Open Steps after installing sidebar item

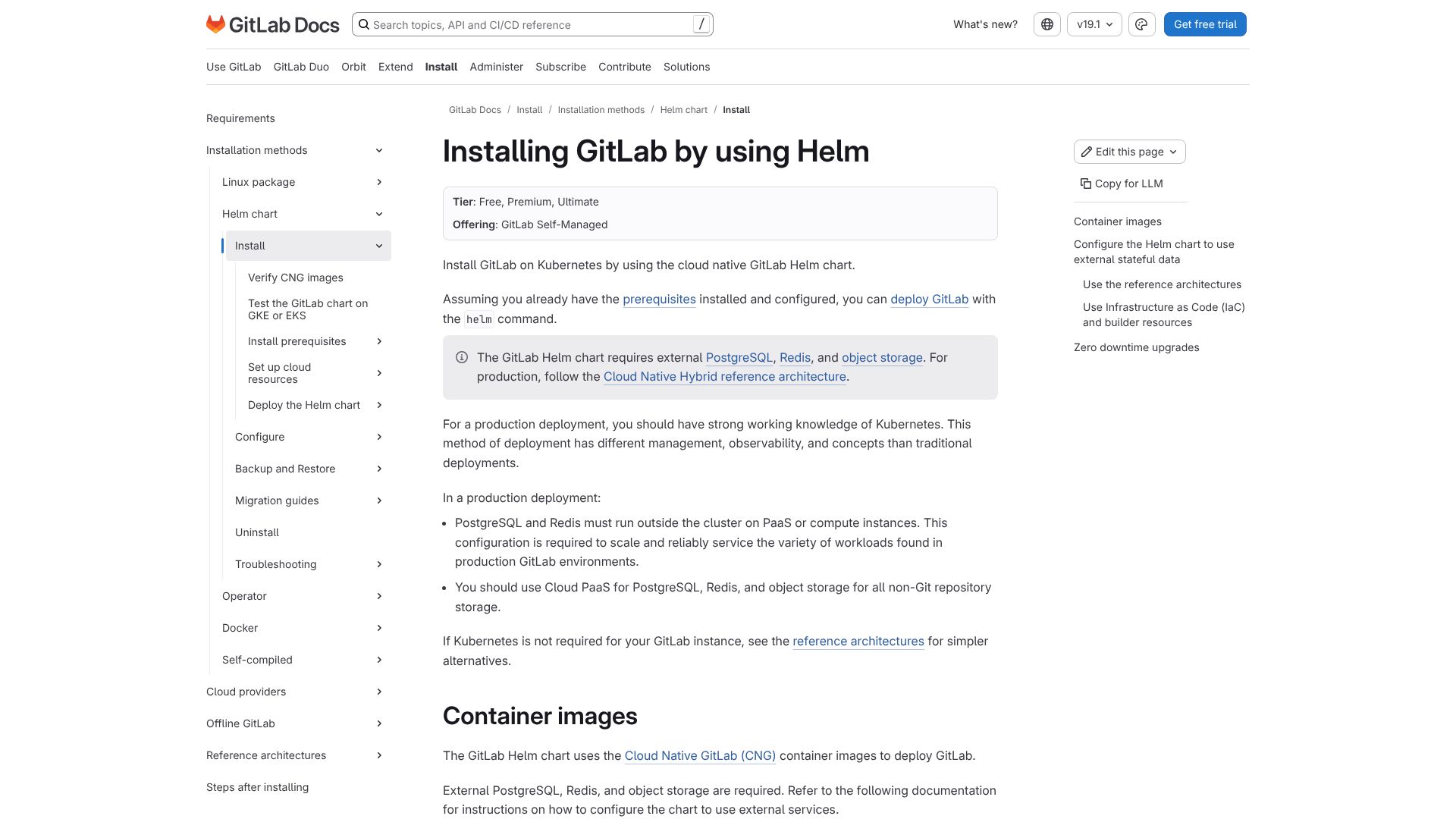257,787
